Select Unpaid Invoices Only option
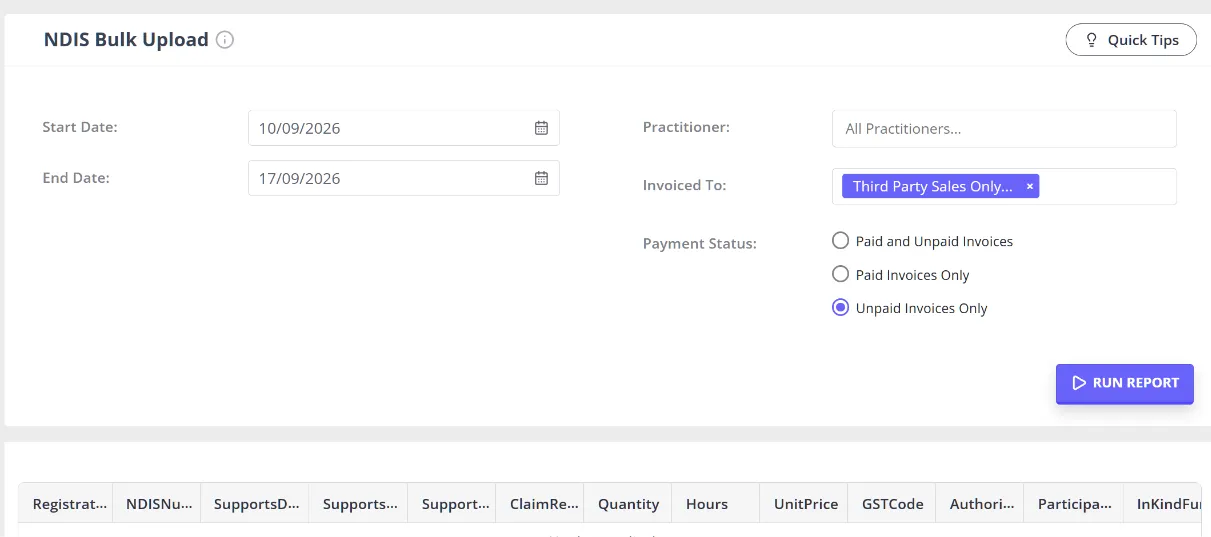 [x=841, y=308]
